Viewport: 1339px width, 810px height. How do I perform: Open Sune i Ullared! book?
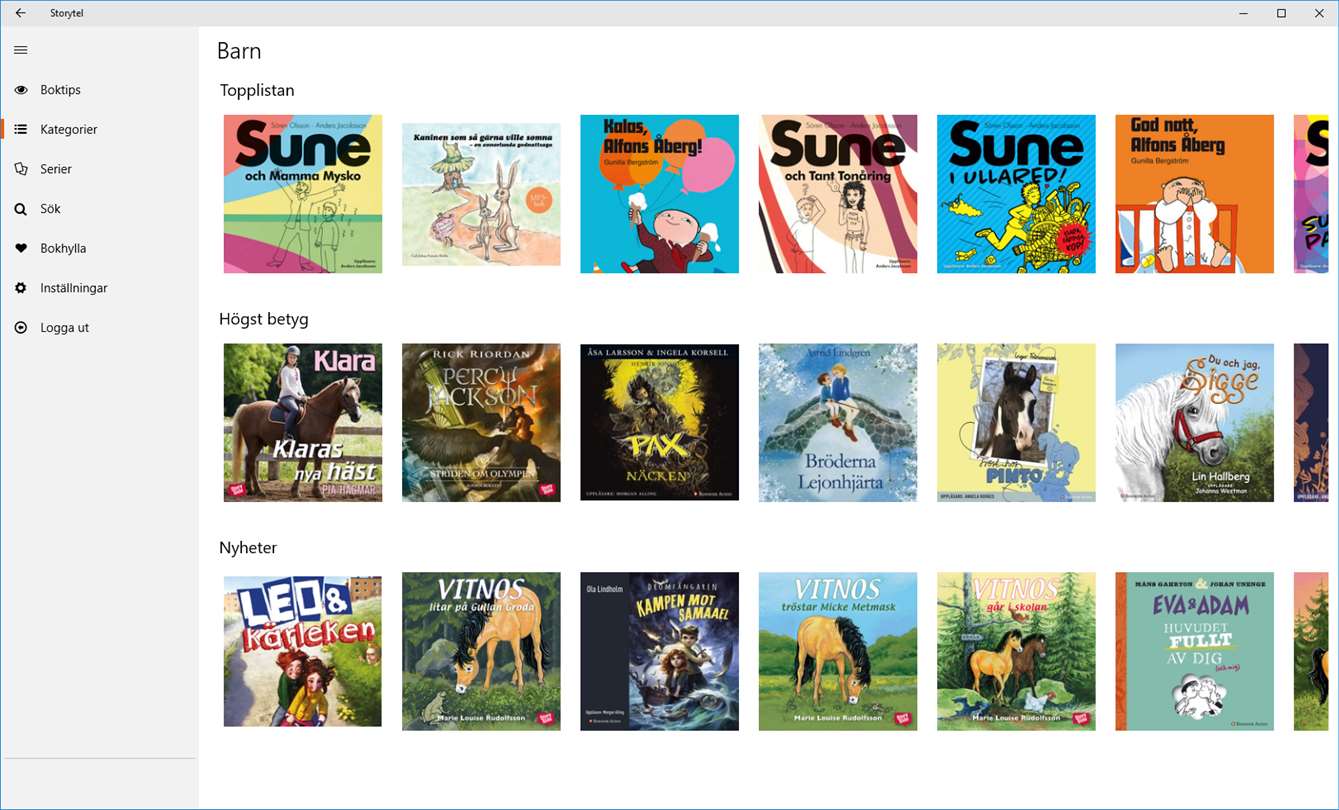coord(1016,194)
